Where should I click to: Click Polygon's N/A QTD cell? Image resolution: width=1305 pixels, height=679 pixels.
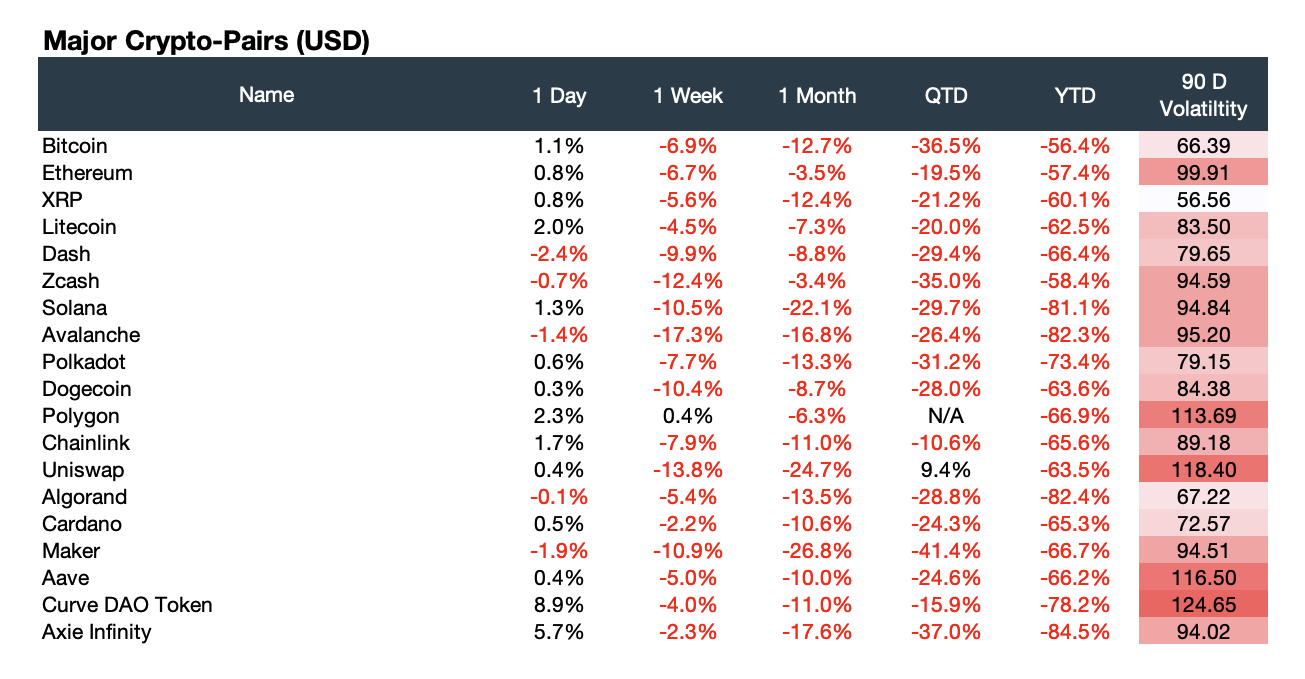(x=946, y=416)
